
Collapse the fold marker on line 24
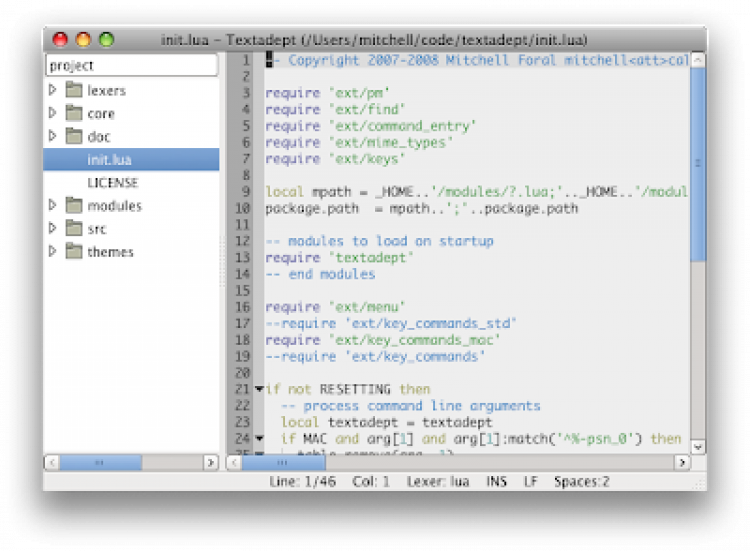coord(259,438)
